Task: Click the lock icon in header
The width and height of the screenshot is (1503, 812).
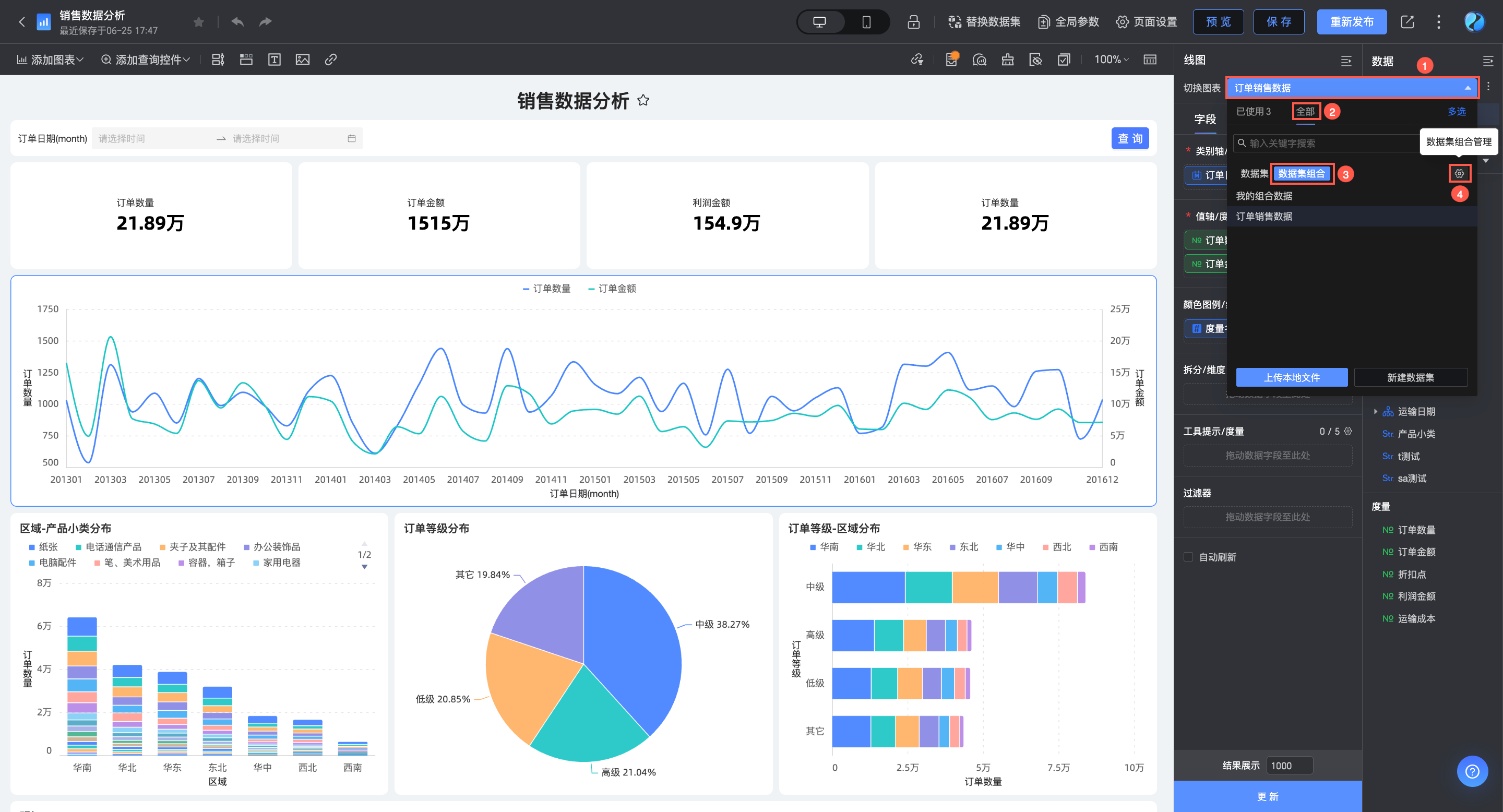Action: pyautogui.click(x=913, y=21)
